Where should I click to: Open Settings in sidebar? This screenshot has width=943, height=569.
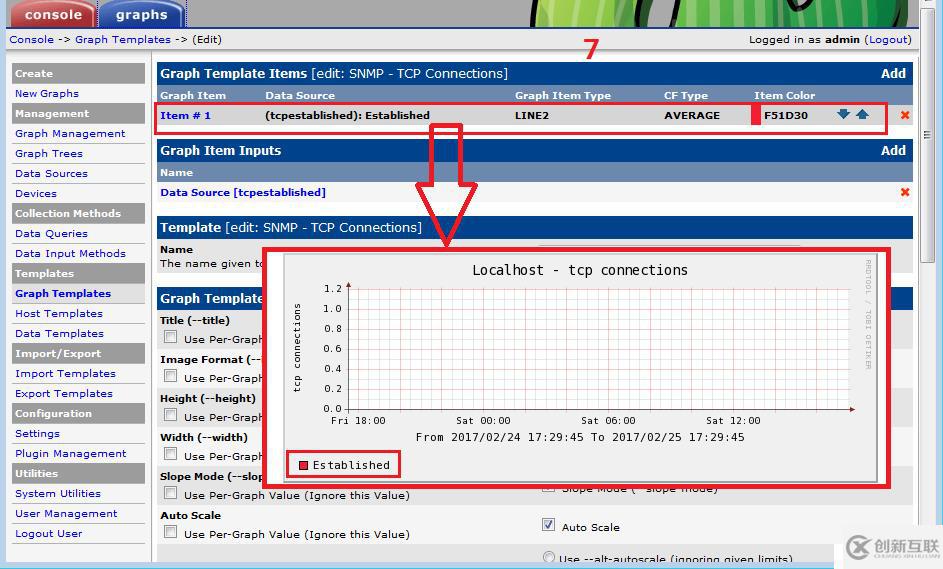click(x=37, y=433)
